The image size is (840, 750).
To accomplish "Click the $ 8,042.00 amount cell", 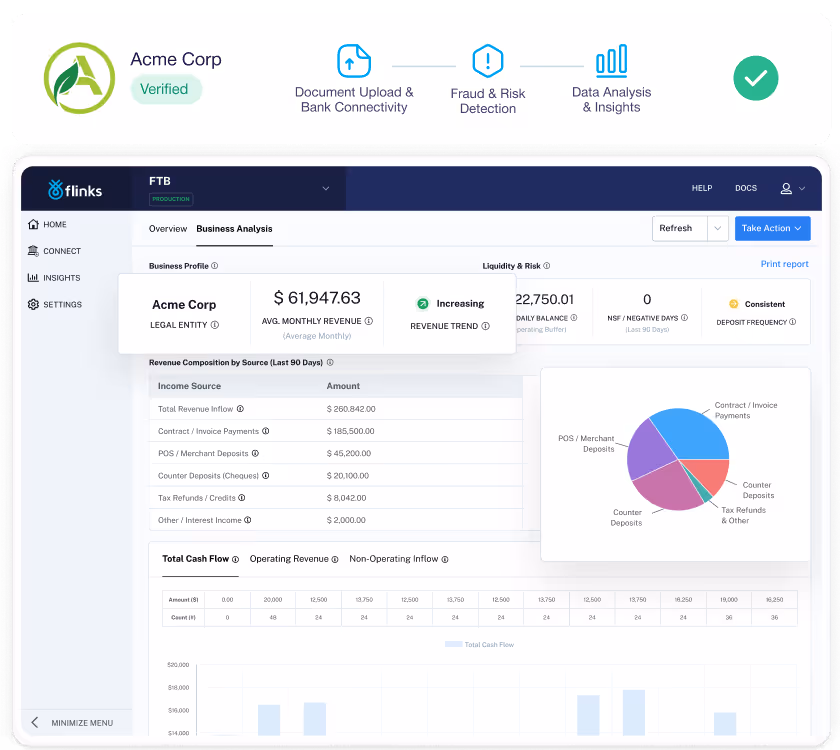I will (346, 498).
